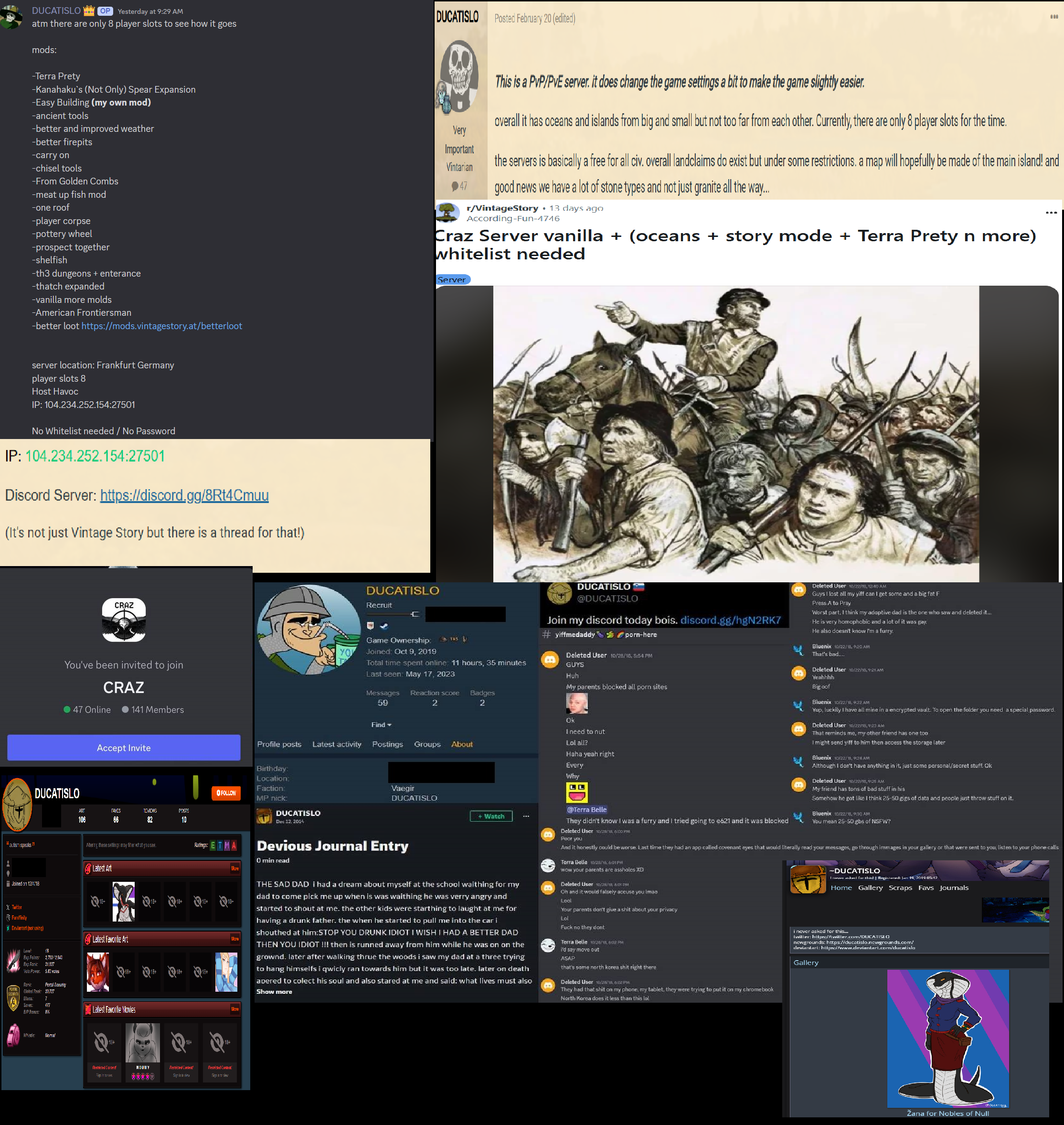Expand the journal entry with Show more

[274, 992]
